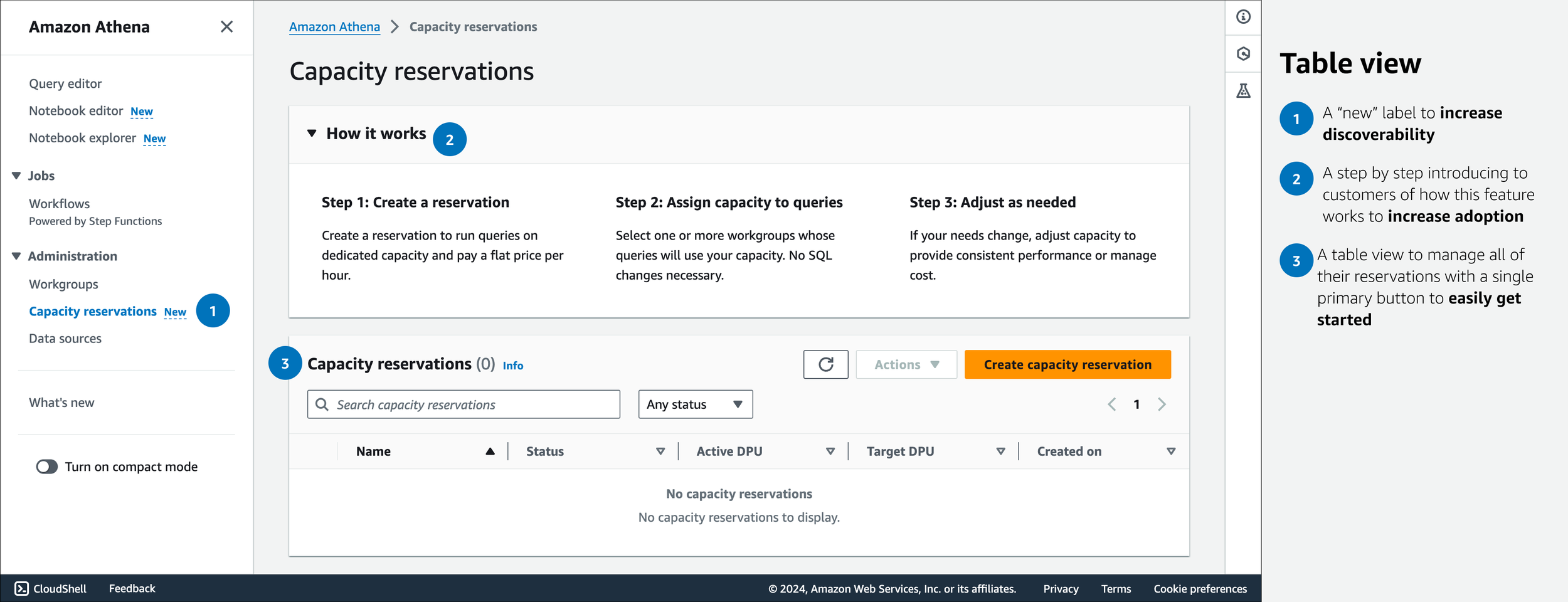Collapse the Jobs navigation group
Screen dimensions: 1568x602
(x=16, y=176)
